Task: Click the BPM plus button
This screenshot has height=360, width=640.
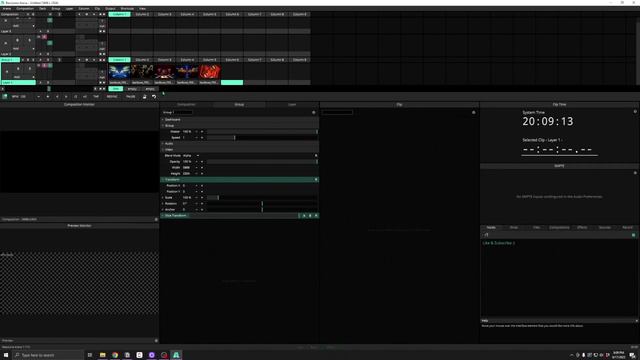Action: [x=48, y=97]
